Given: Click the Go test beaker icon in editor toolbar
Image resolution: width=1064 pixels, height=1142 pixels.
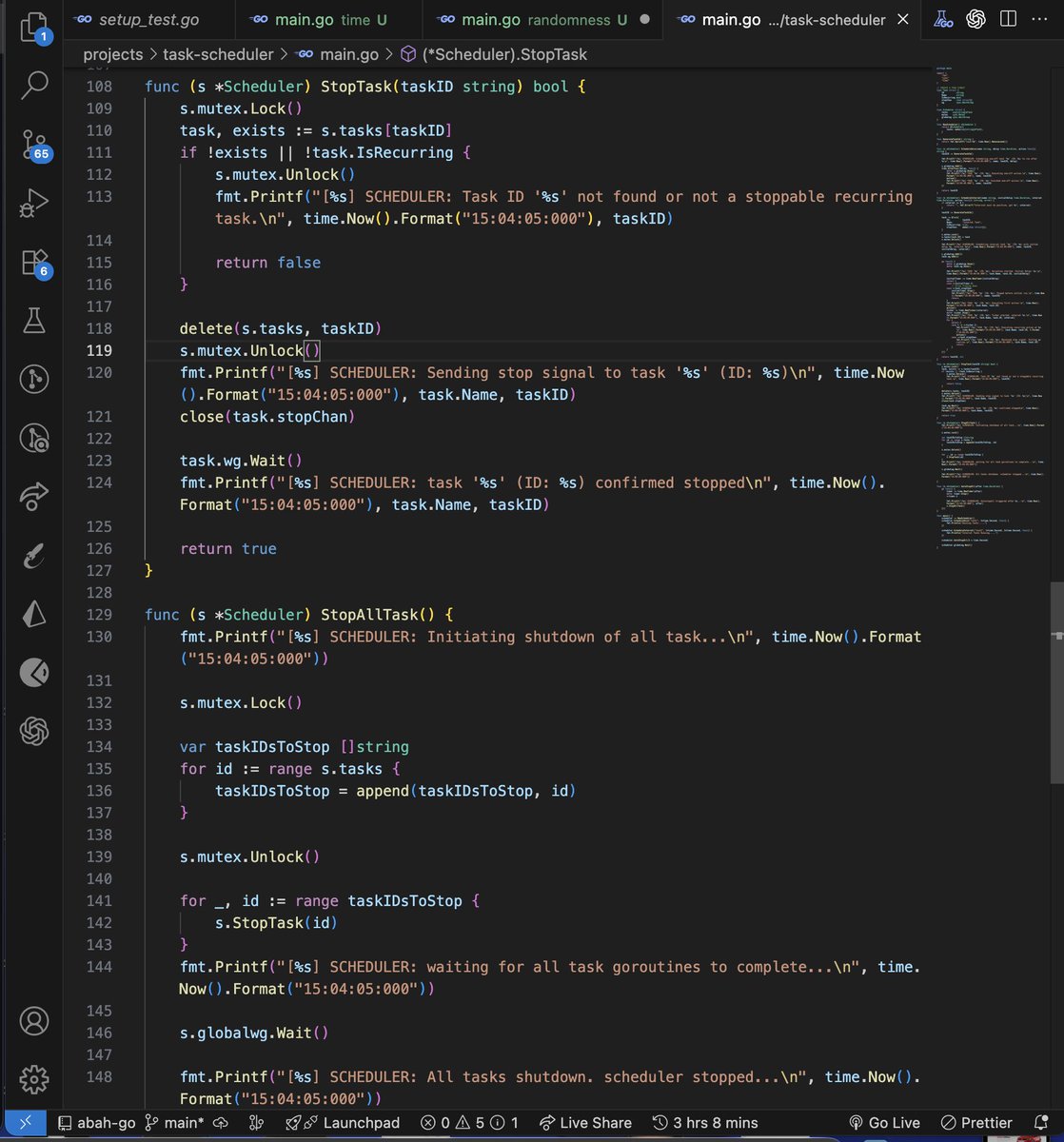Looking at the screenshot, I should click(943, 19).
